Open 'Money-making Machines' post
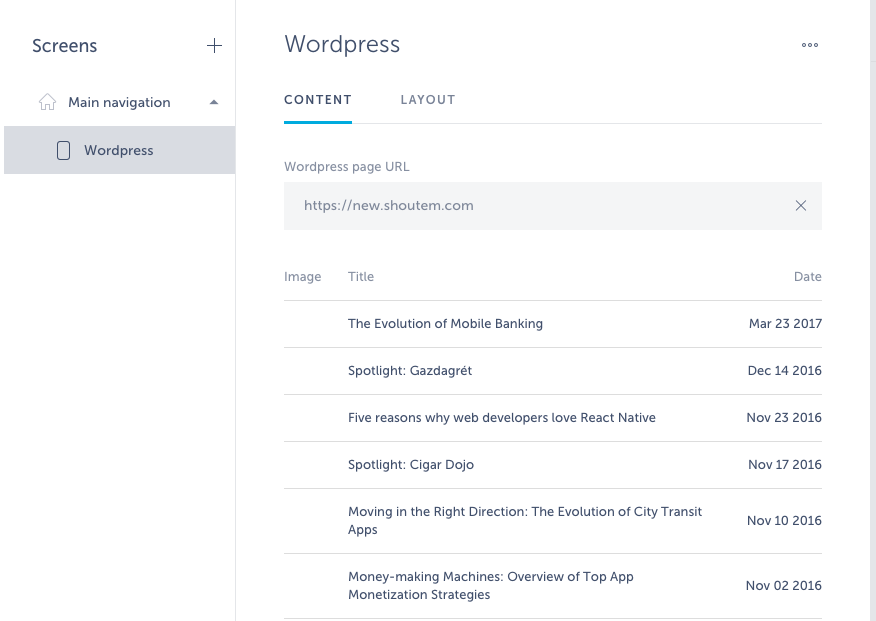Image resolution: width=876 pixels, height=621 pixels. (491, 585)
